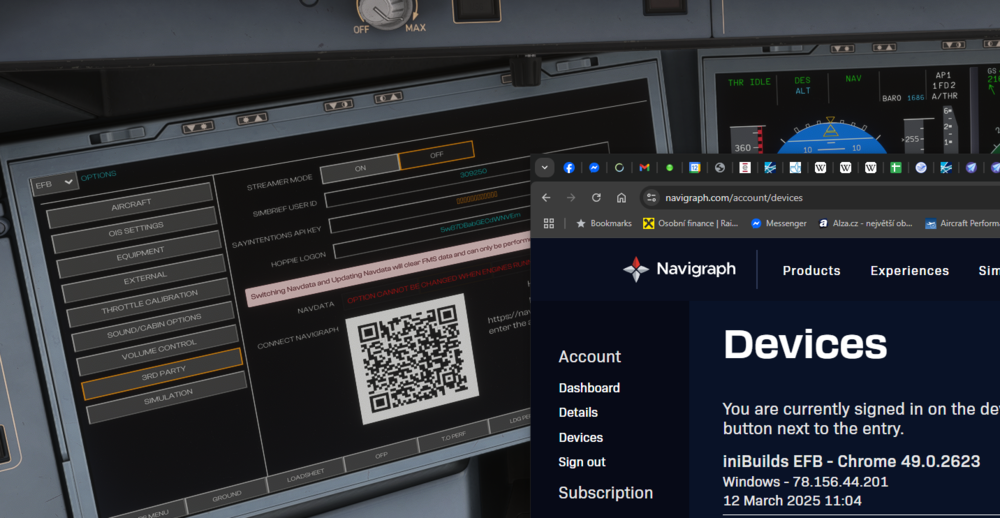Viewport: 1000px width, 518px height.
Task: Turn Streamer Mode ON
Action: [360, 167]
